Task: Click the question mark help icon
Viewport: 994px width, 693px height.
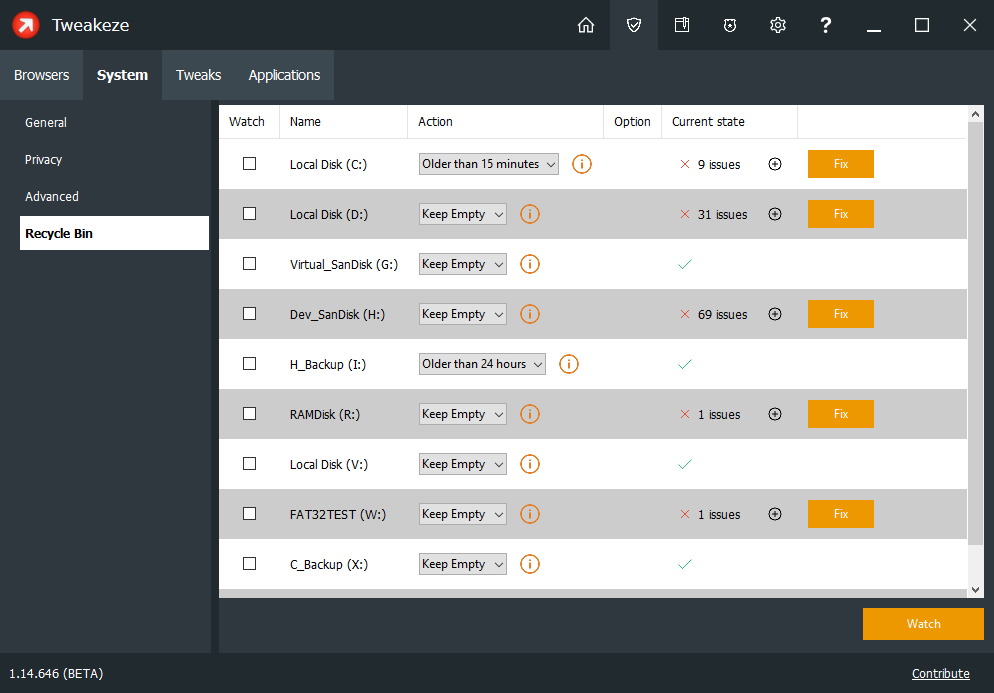Action: (825, 25)
